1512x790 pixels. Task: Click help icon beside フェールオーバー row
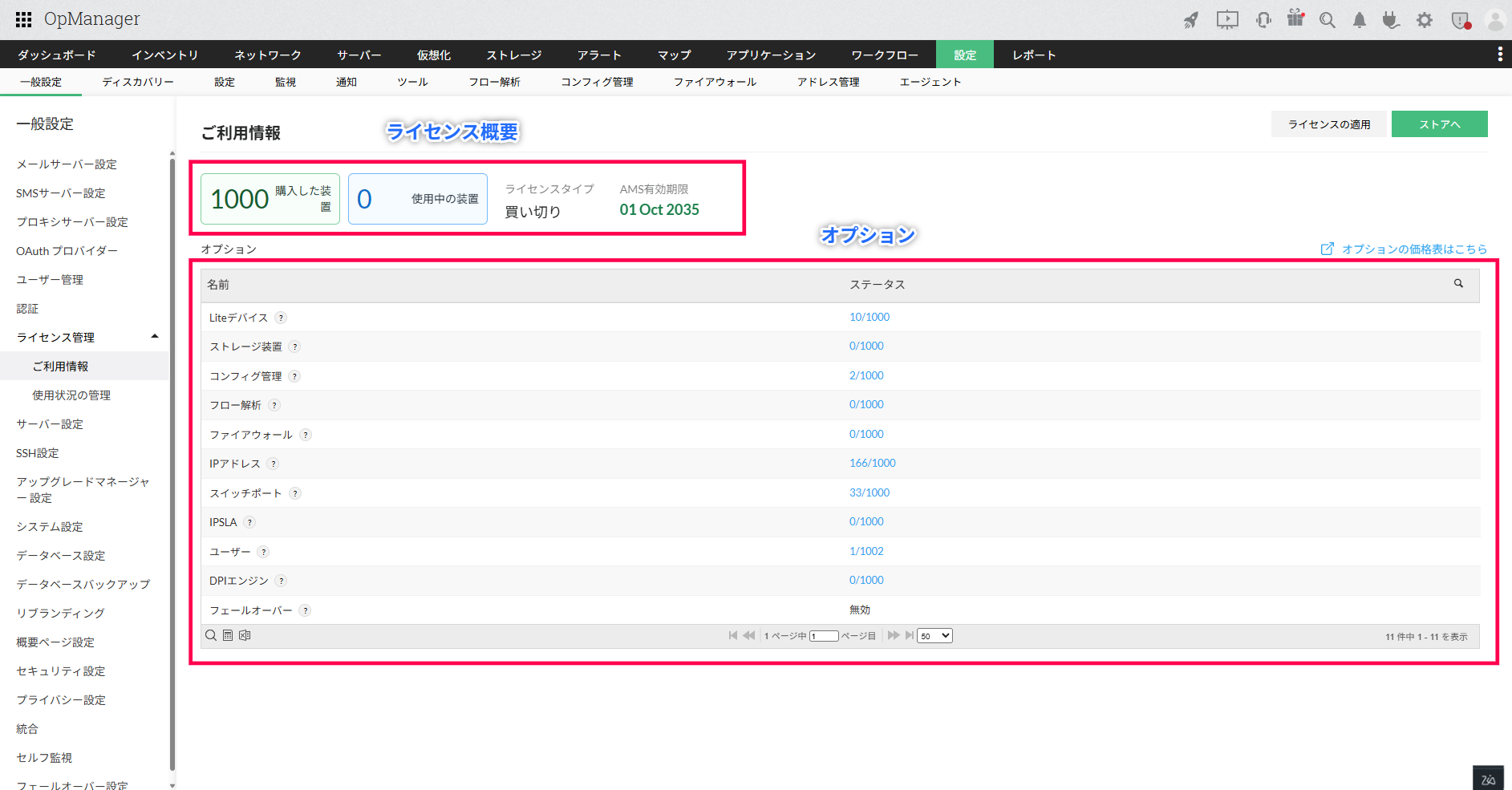click(x=305, y=610)
